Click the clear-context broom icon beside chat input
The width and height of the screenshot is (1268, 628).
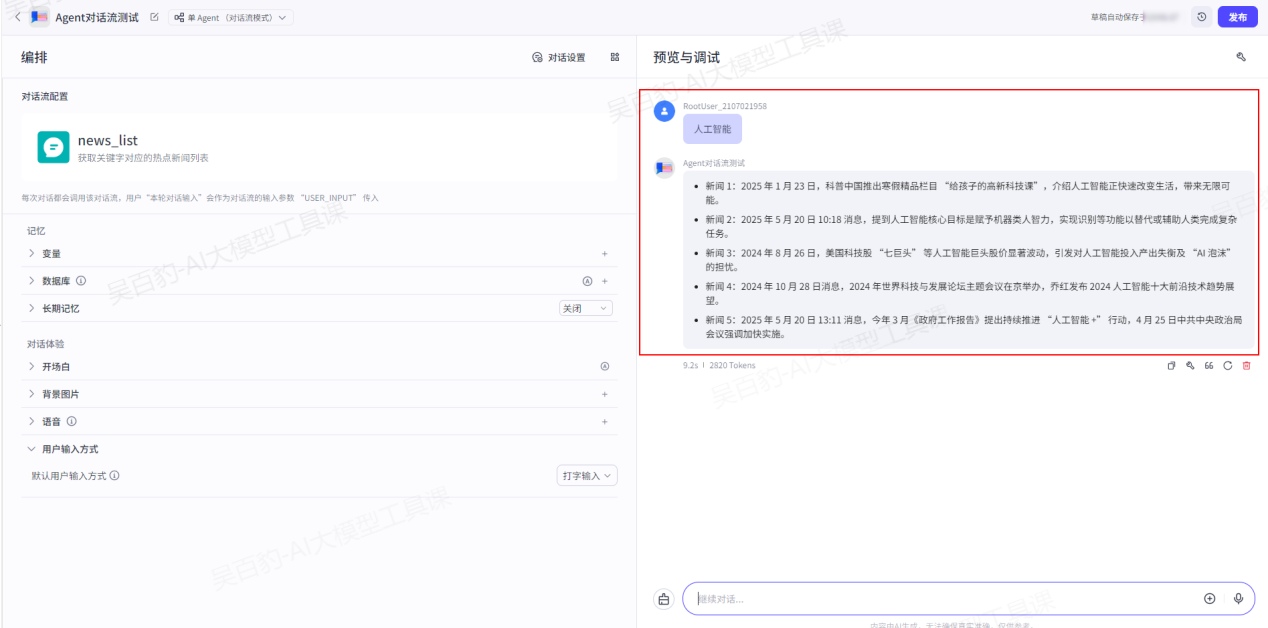pyautogui.click(x=663, y=599)
